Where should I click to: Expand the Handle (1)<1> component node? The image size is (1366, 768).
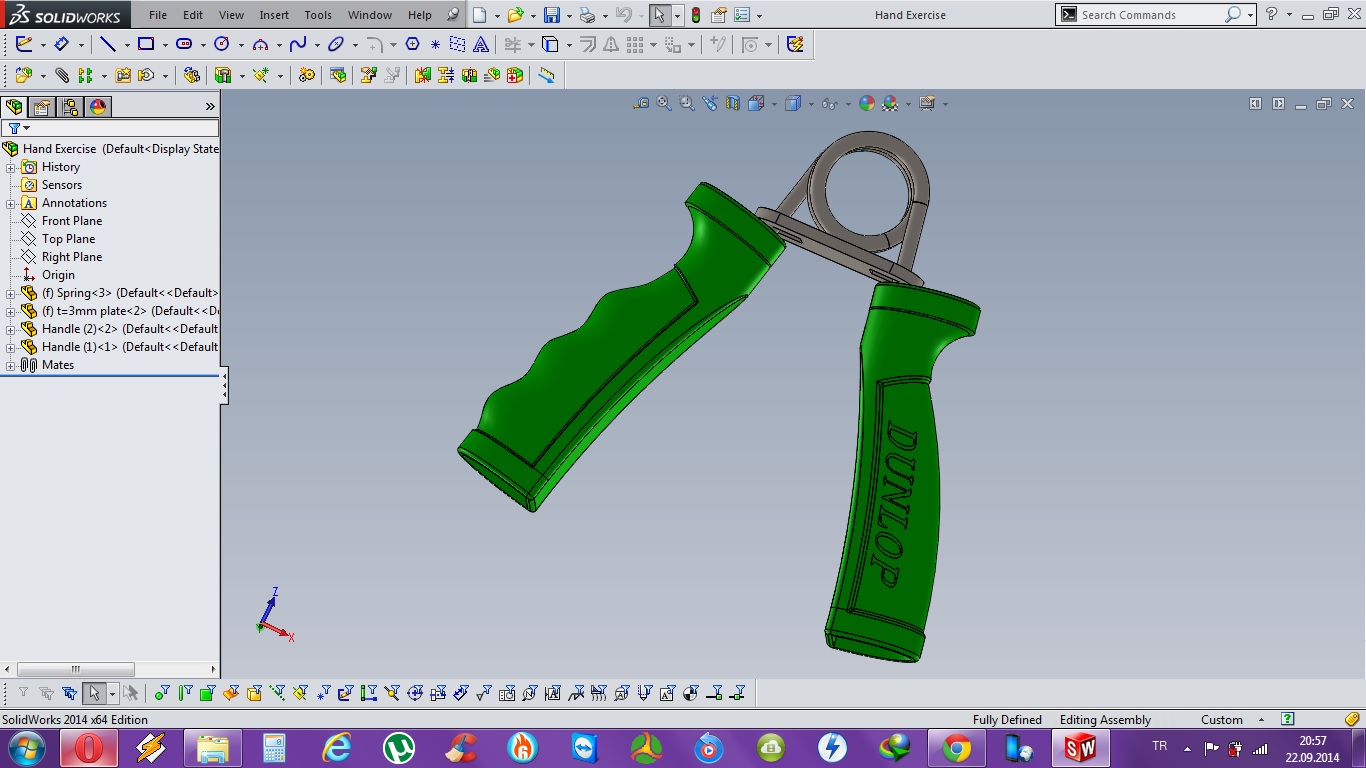[x=11, y=347]
